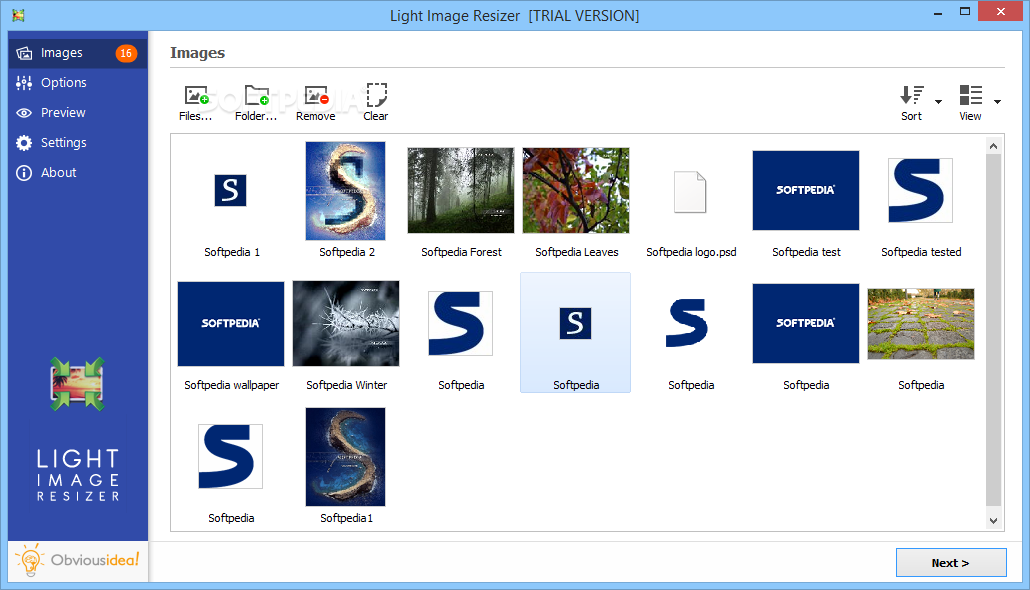Click the Images gallery icon in sidebar
This screenshot has width=1030, height=590.
pos(24,53)
